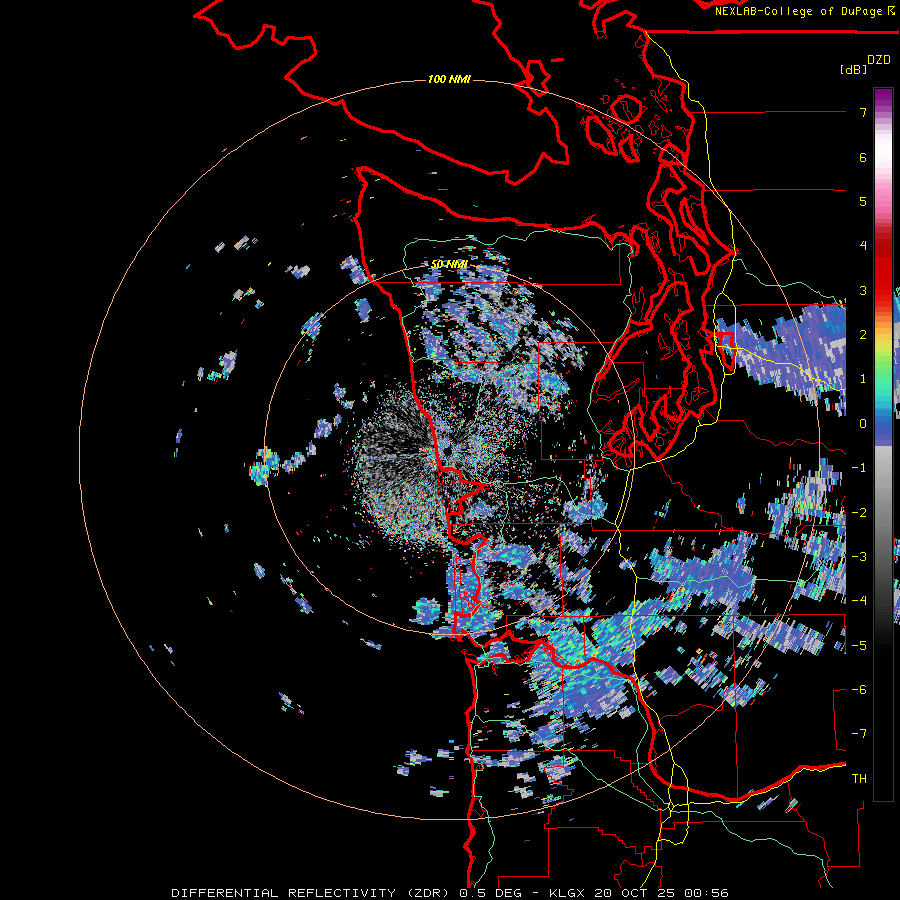This screenshot has height=900, width=900.
Task: Click the DIFFERENTIAL REFLECTIVITY (ZDR) caption text
Action: click(x=313, y=893)
